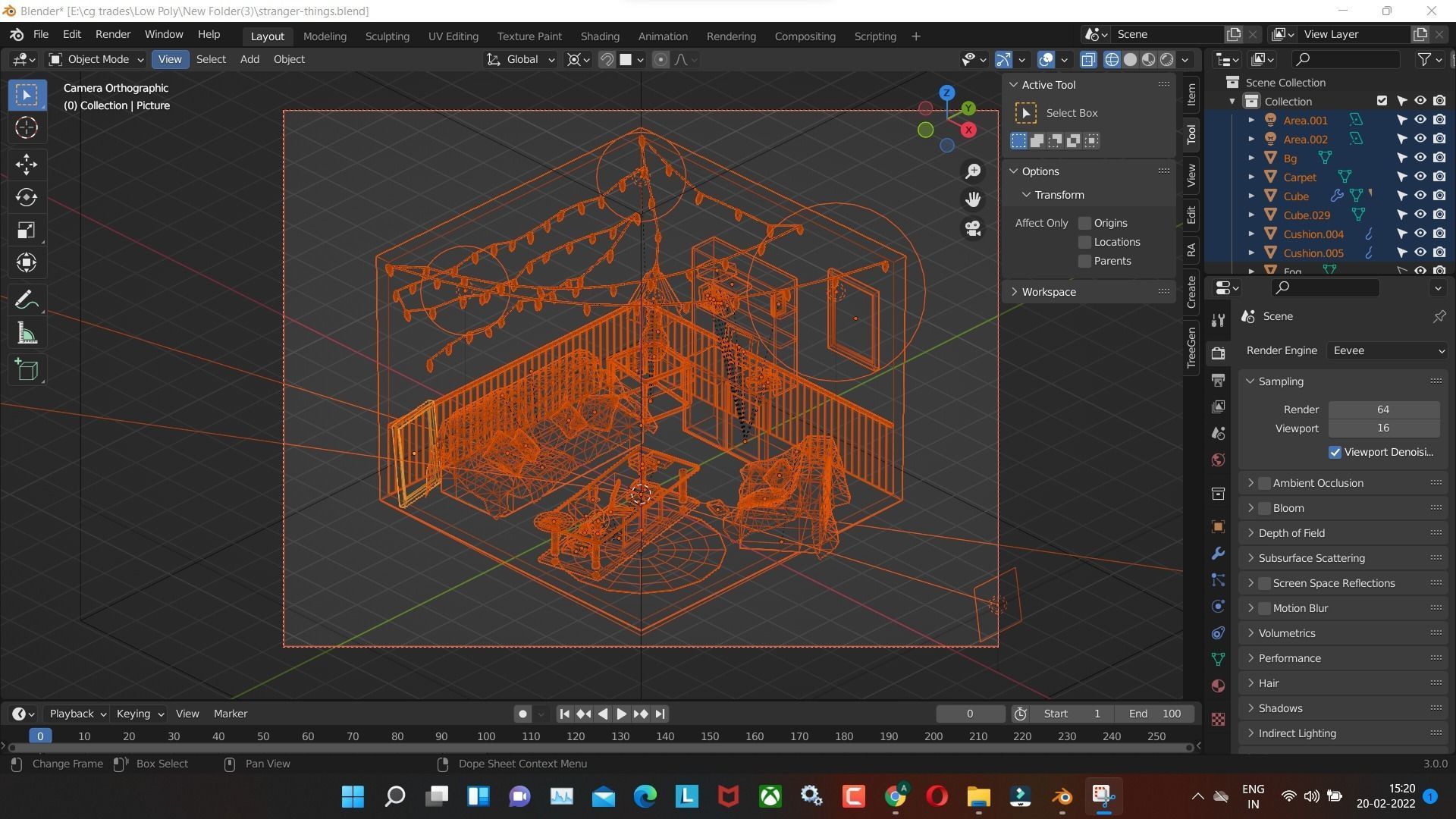The height and width of the screenshot is (819, 1456).
Task: Enable Affect Only Origins checkbox
Action: pos(1084,223)
